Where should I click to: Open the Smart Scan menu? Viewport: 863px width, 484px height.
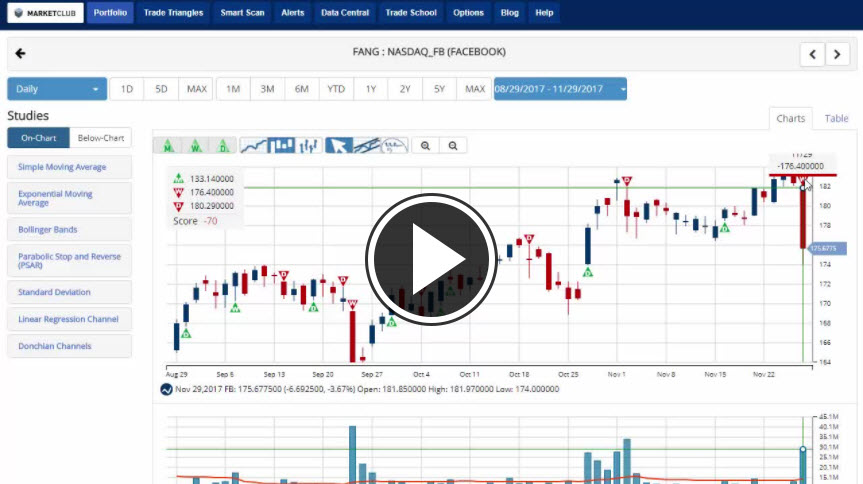pos(242,13)
